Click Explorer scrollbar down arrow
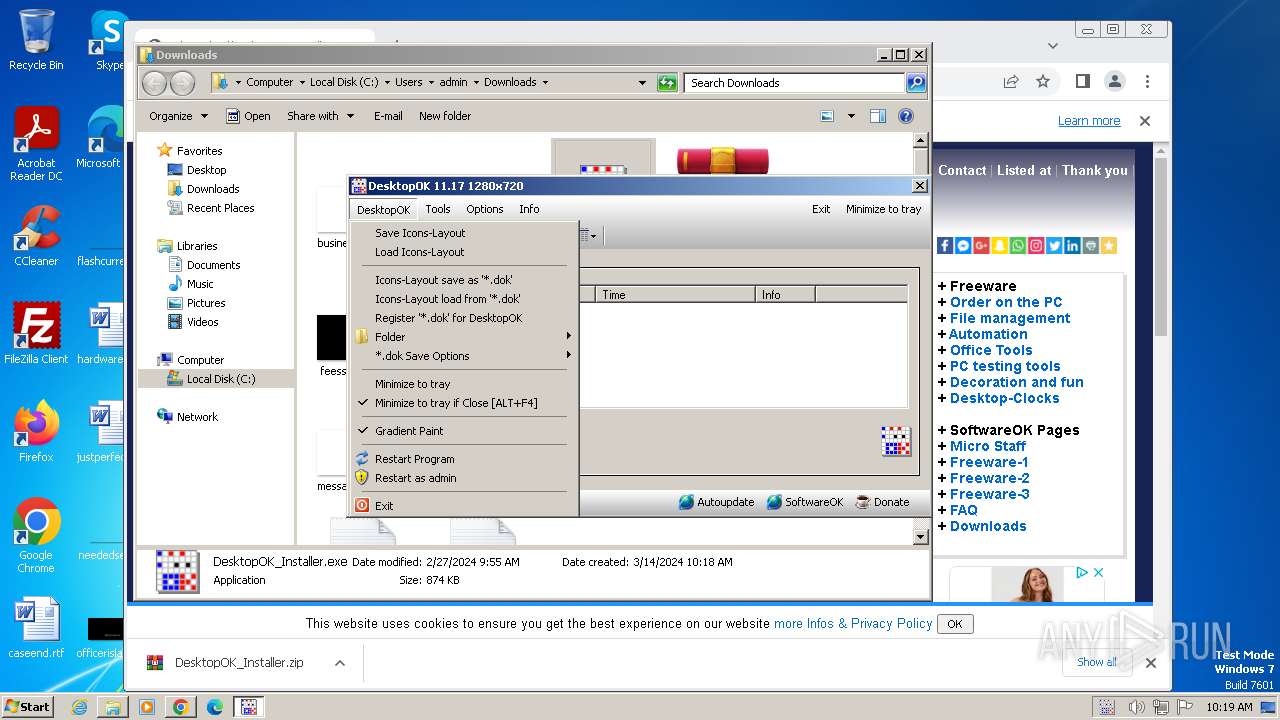 (x=921, y=538)
